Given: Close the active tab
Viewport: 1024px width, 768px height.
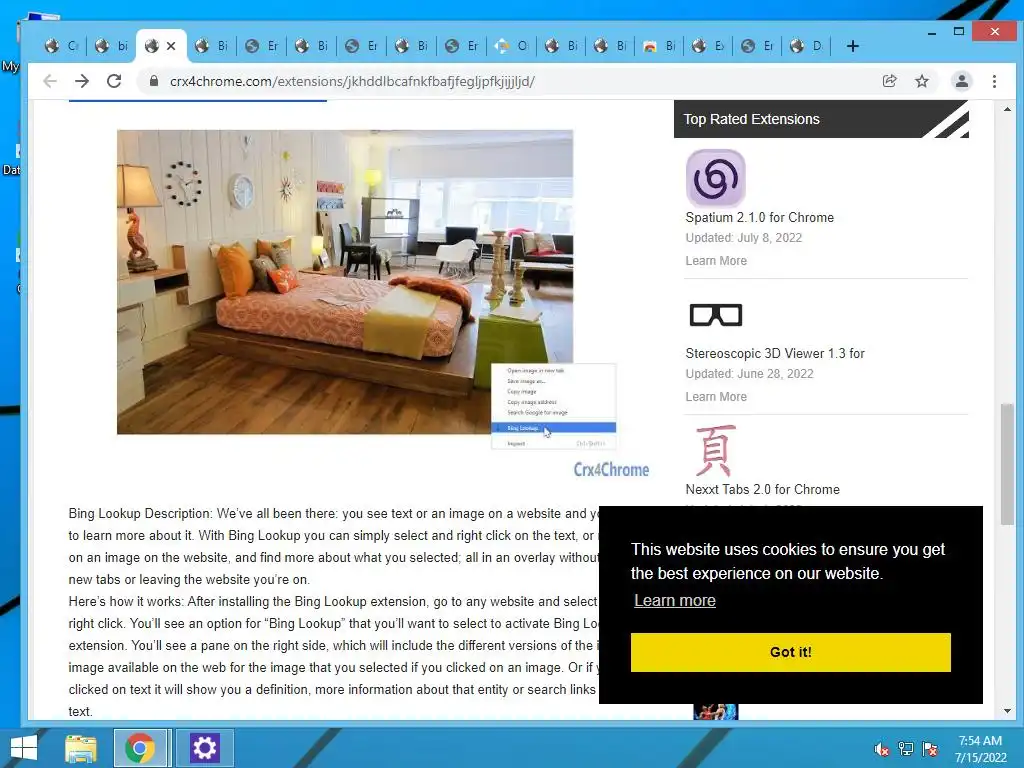Looking at the screenshot, I should pos(171,46).
